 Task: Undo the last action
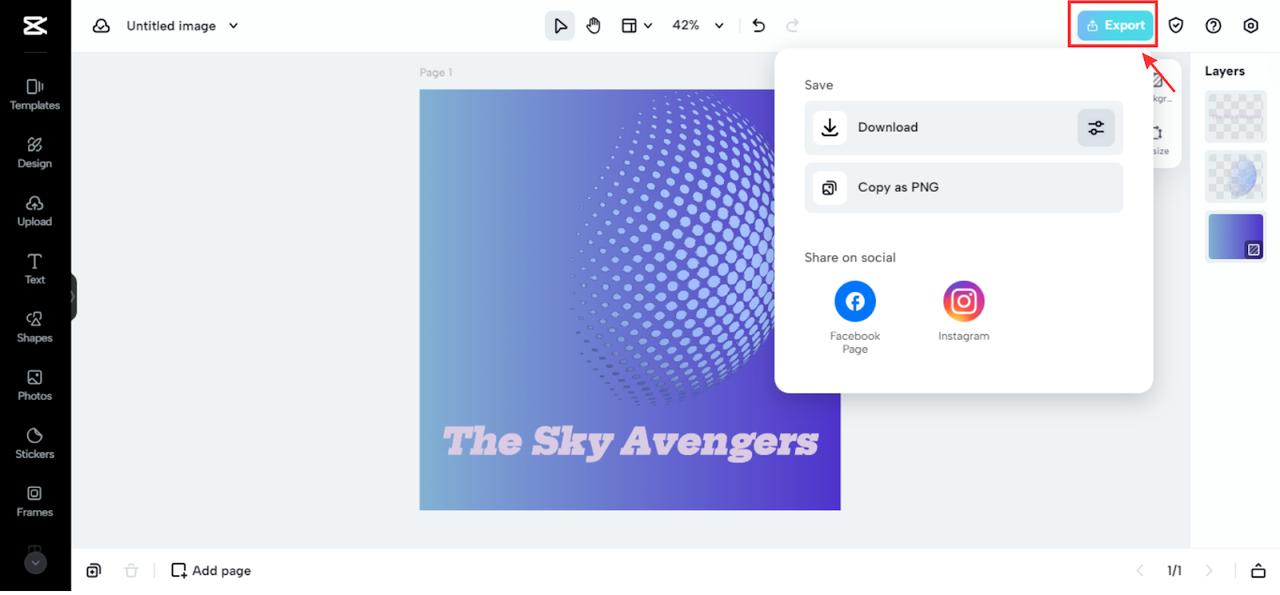[759, 26]
